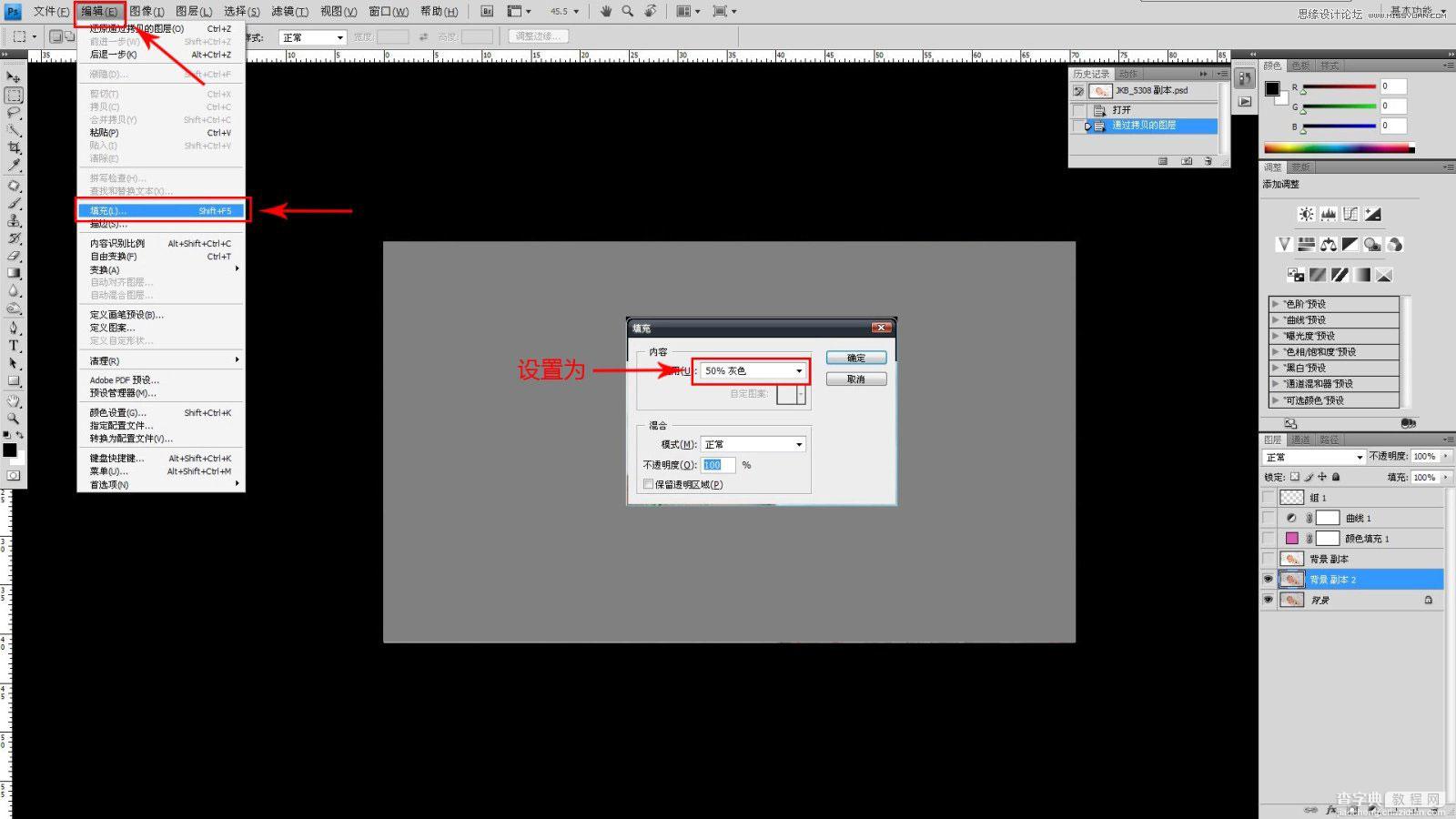
Task: Add an Invert adjustment
Action: pyautogui.click(x=1296, y=275)
